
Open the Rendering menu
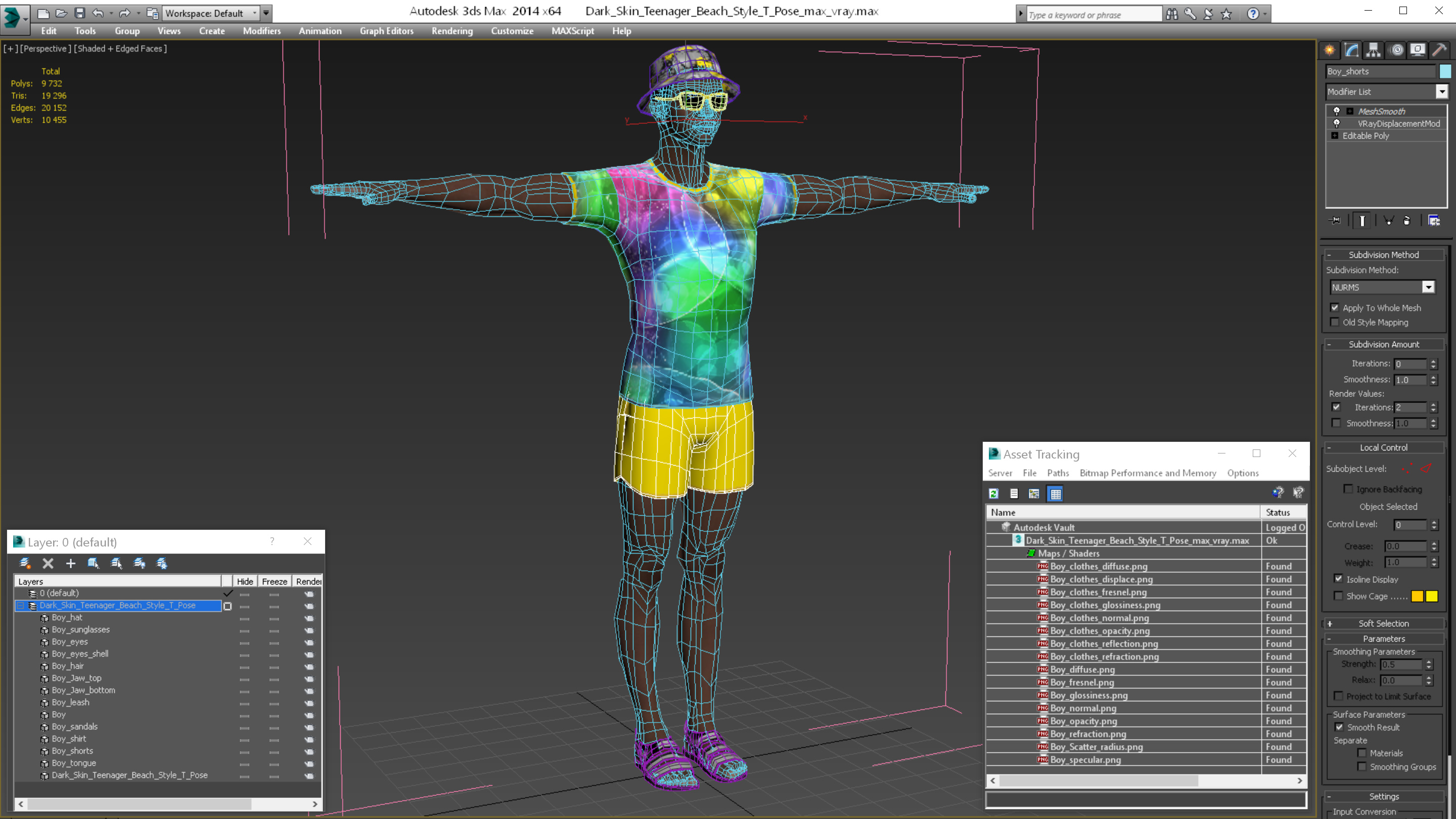pos(452,31)
